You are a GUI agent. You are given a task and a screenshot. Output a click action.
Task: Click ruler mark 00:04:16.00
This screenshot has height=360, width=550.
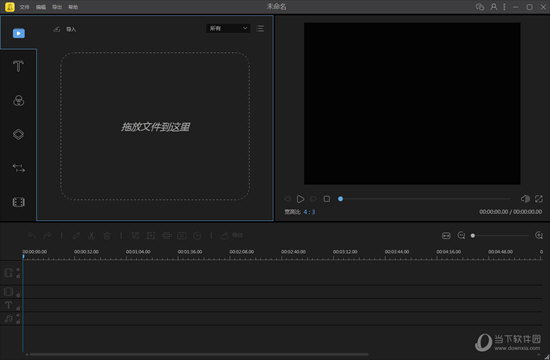449,252
